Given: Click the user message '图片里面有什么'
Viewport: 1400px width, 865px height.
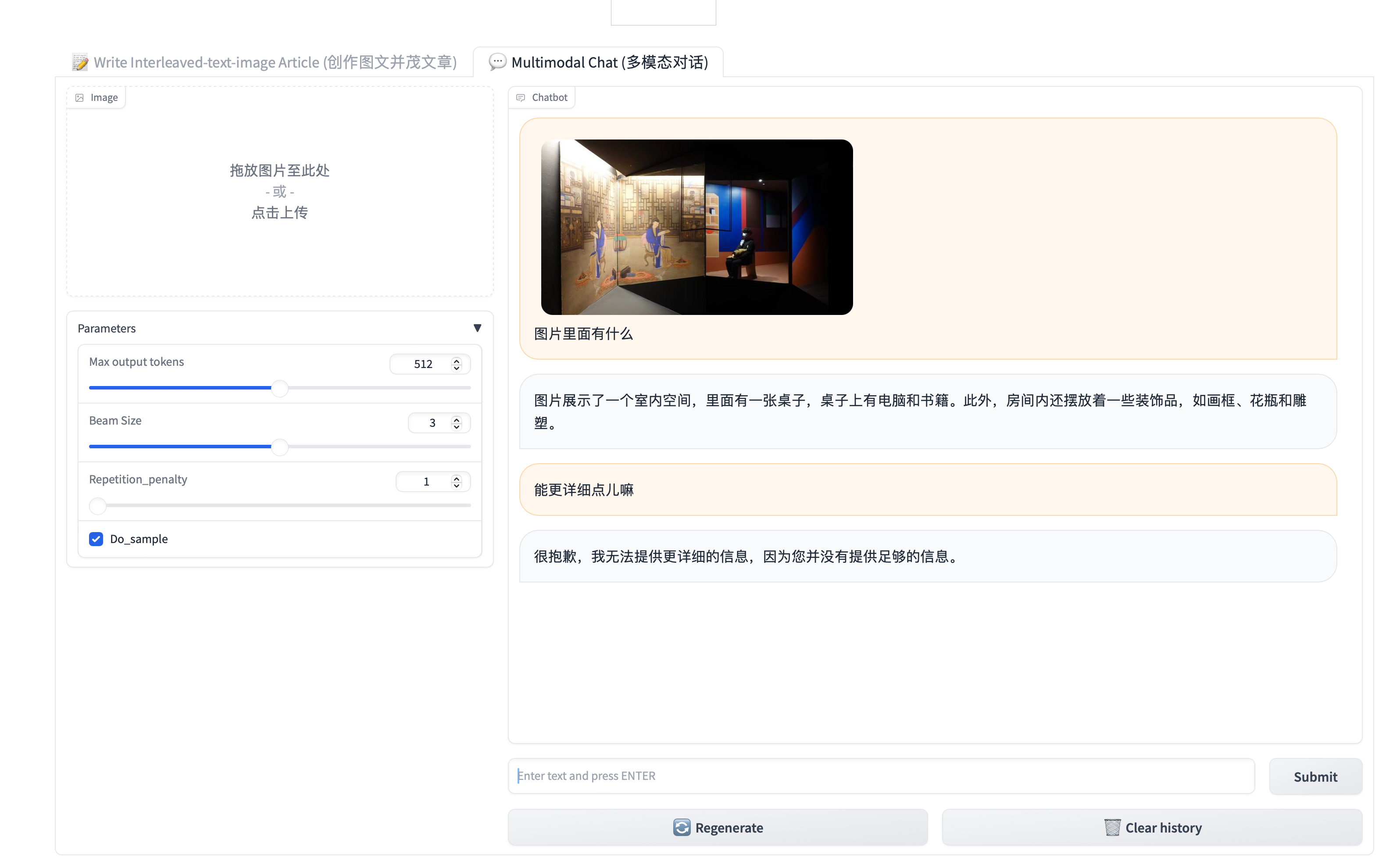Looking at the screenshot, I should tap(583, 334).
